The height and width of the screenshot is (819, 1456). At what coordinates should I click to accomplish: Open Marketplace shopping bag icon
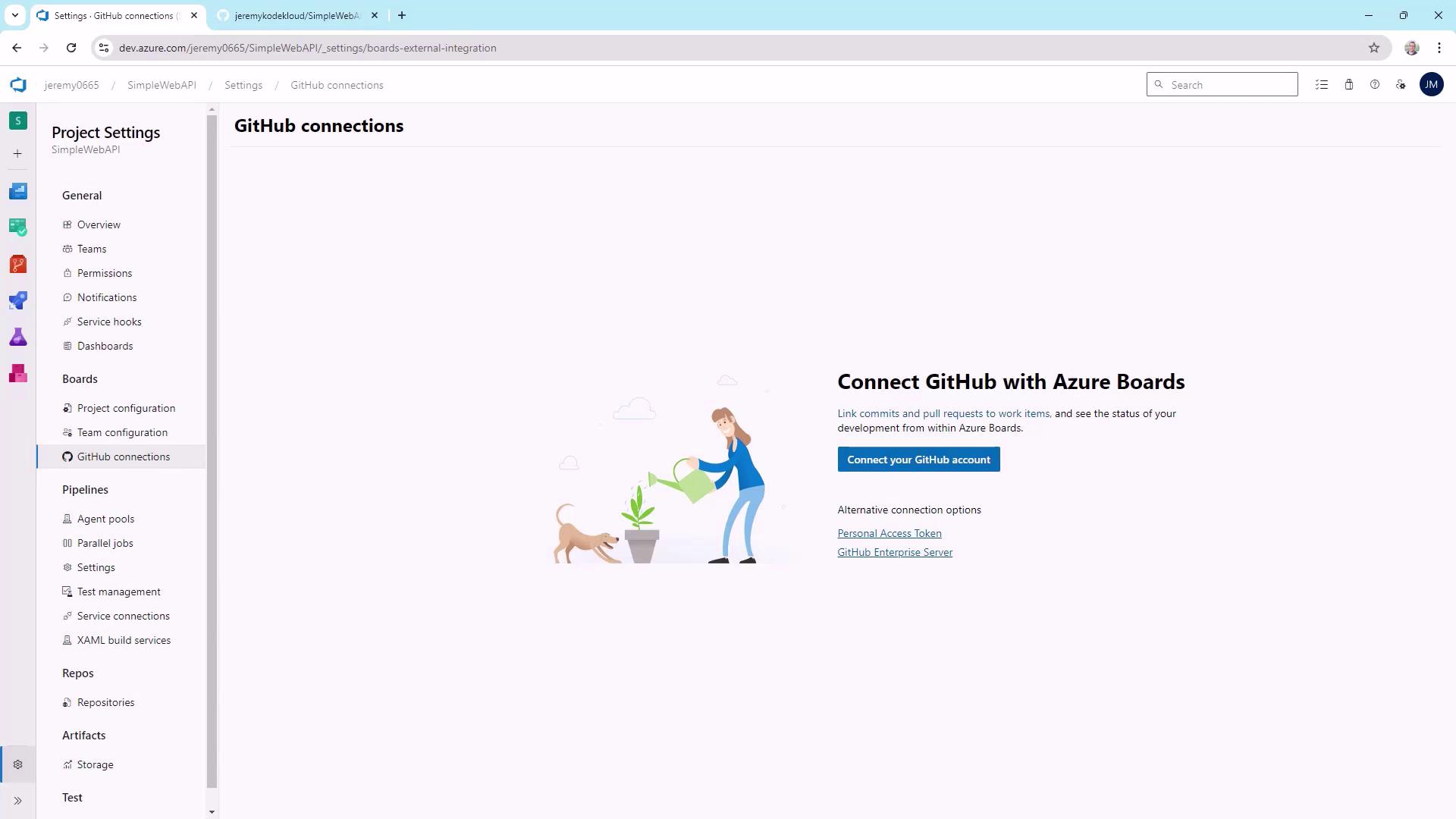click(x=1349, y=85)
